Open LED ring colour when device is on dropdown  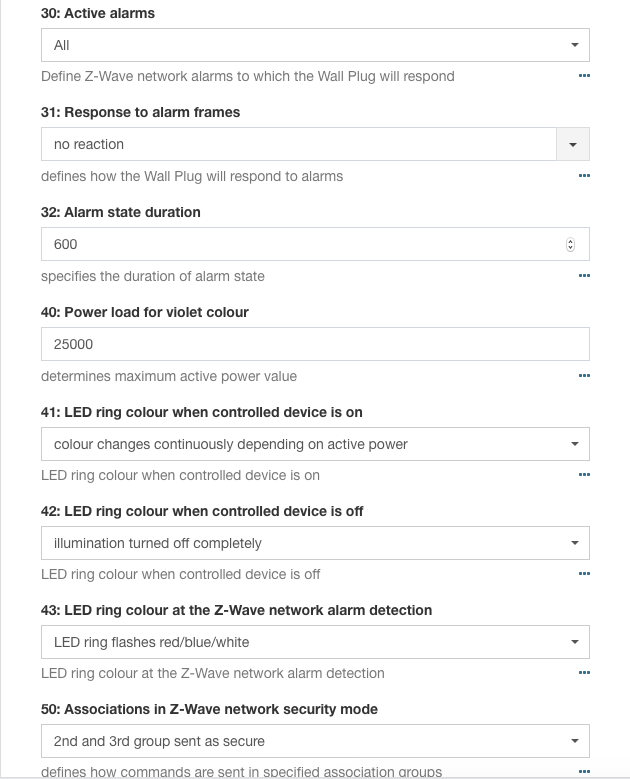tap(315, 444)
